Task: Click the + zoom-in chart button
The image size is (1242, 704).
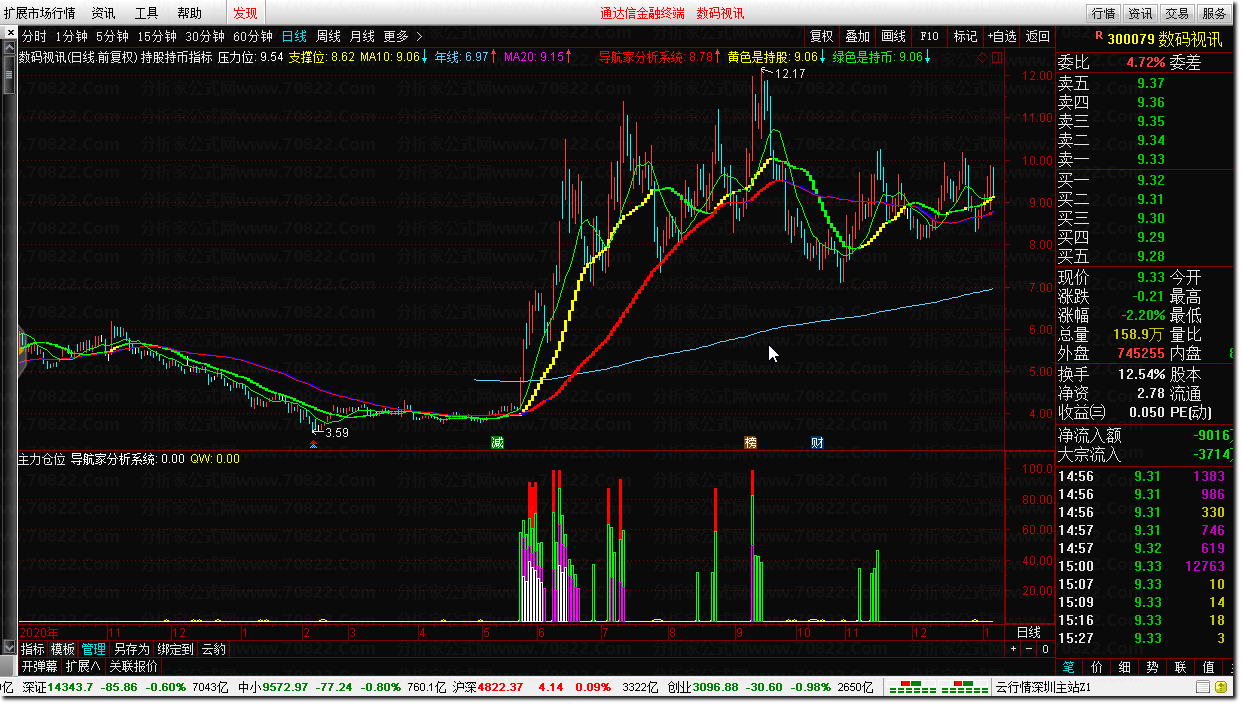Action: point(1015,649)
